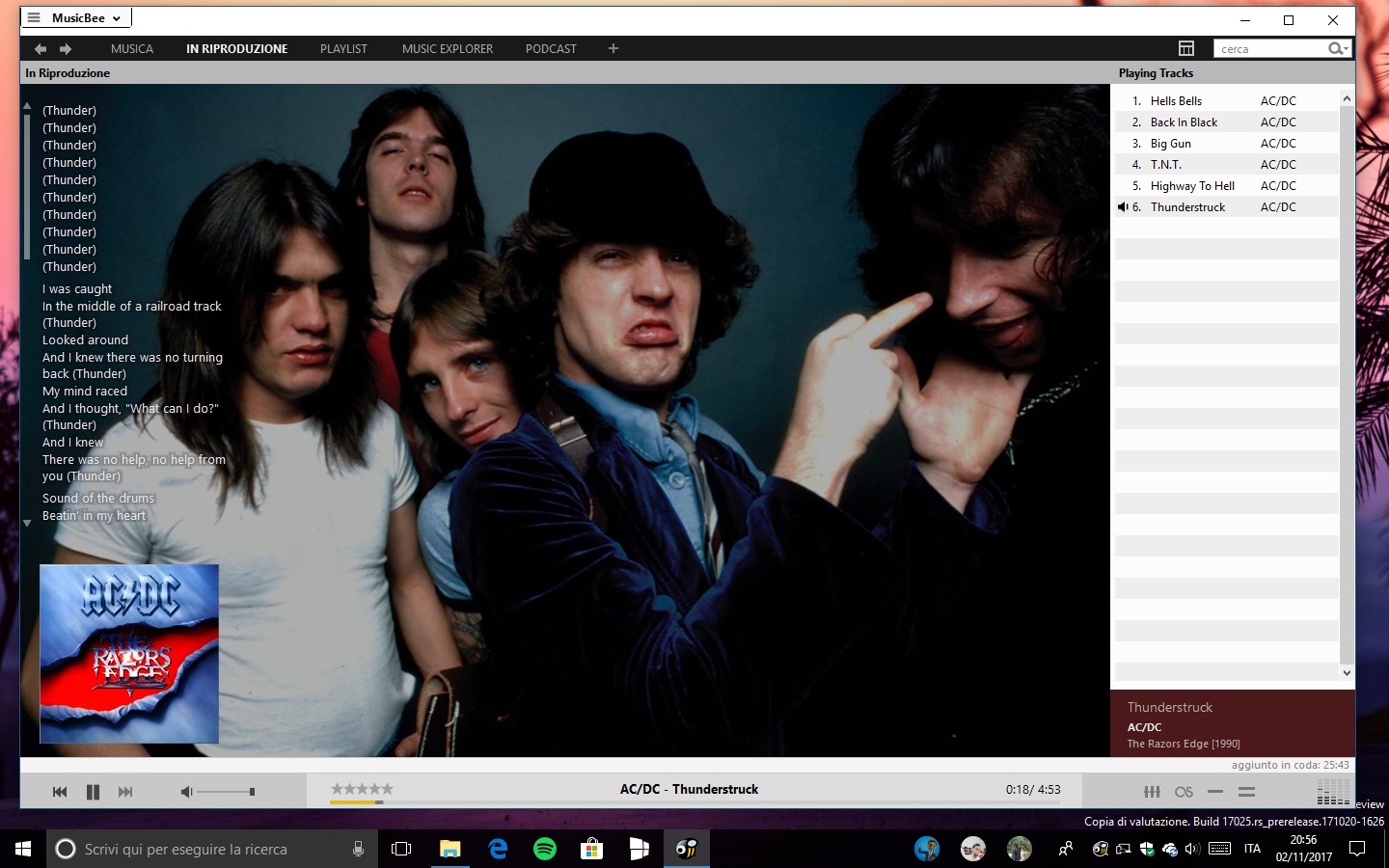
Task: Select Back In Black track
Action: coord(1227,122)
